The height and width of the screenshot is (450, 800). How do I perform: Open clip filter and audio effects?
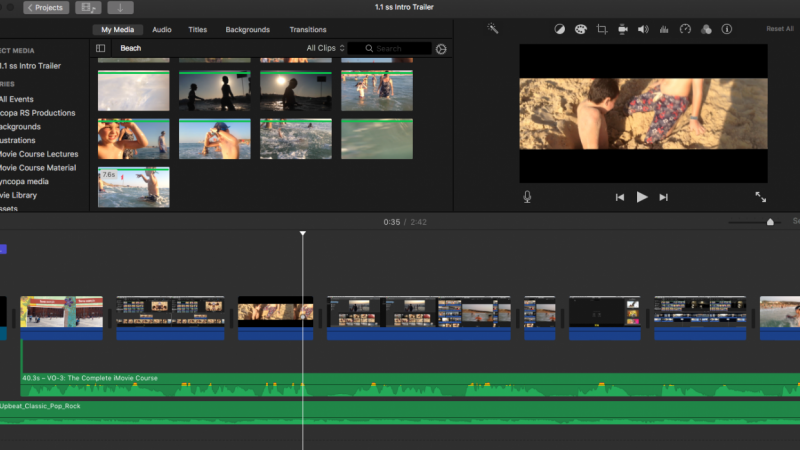tap(706, 29)
